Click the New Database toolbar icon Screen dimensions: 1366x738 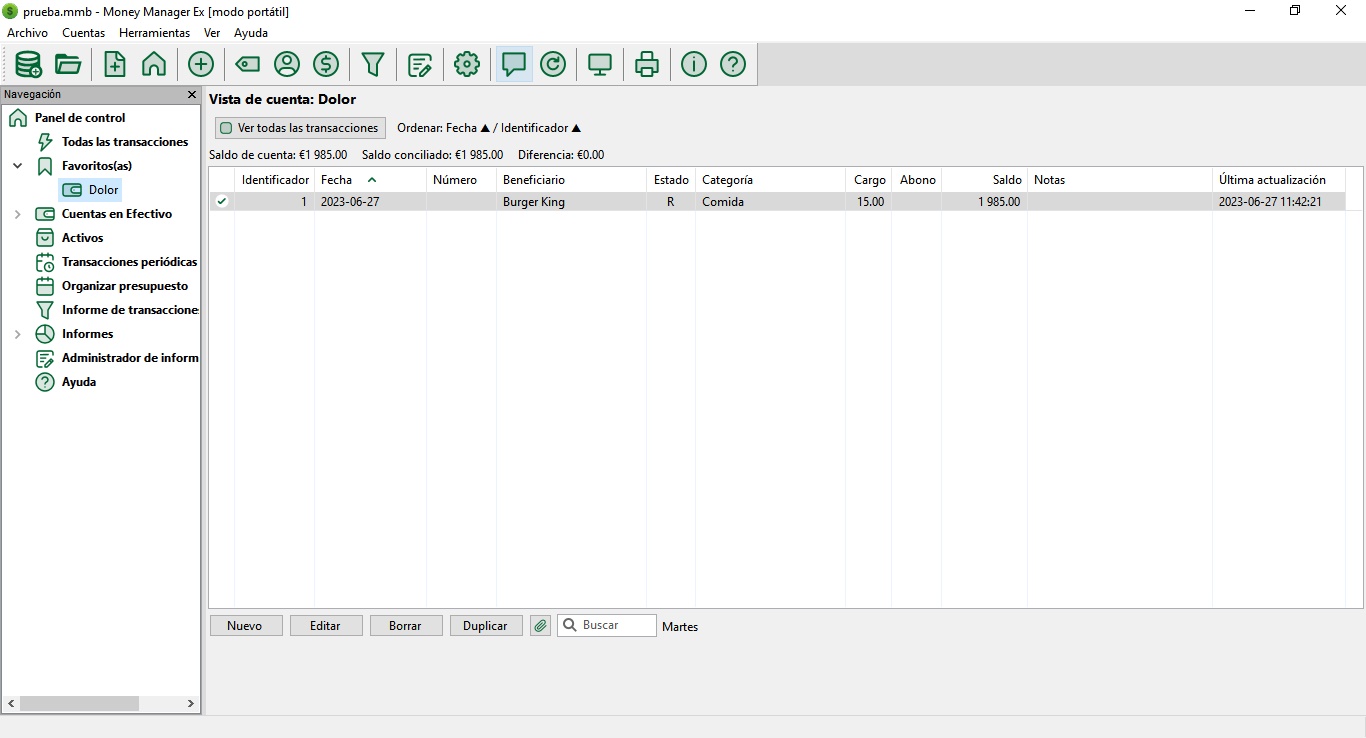(x=28, y=64)
